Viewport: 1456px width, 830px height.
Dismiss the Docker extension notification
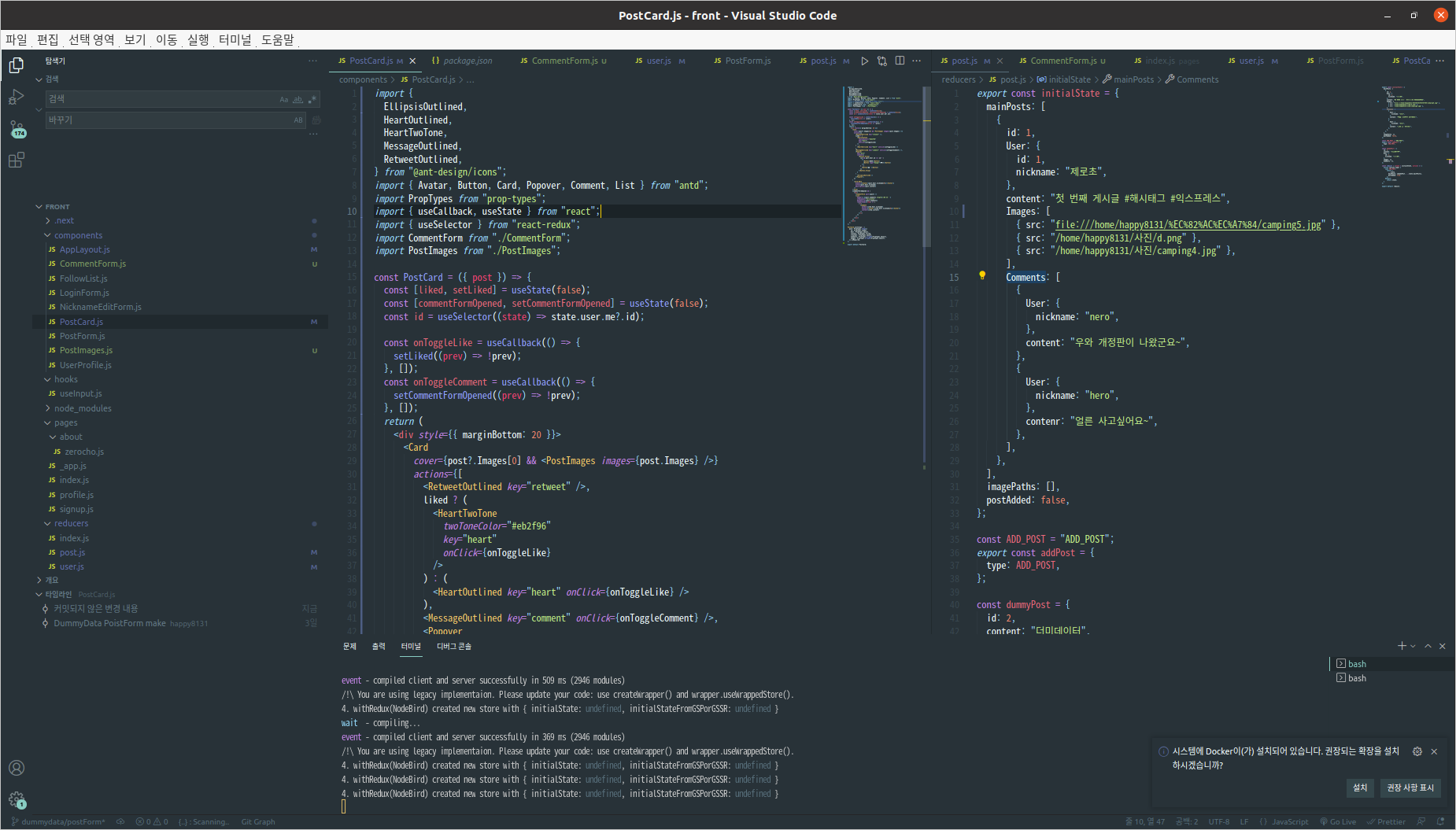click(1434, 751)
